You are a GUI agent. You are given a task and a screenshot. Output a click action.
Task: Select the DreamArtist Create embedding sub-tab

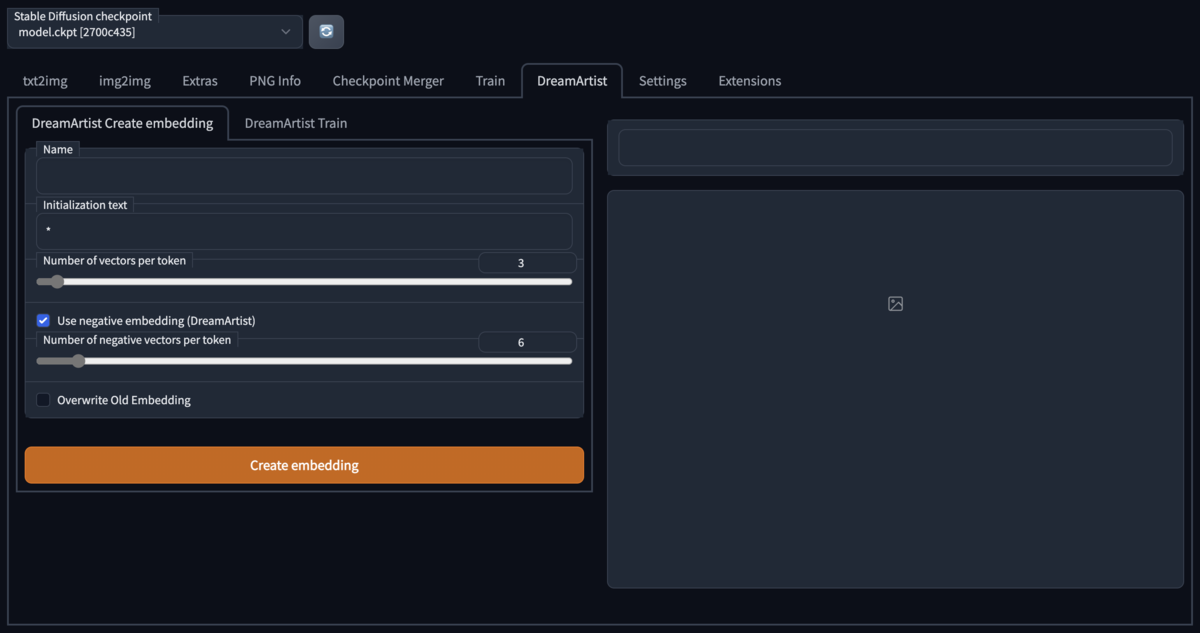click(123, 123)
